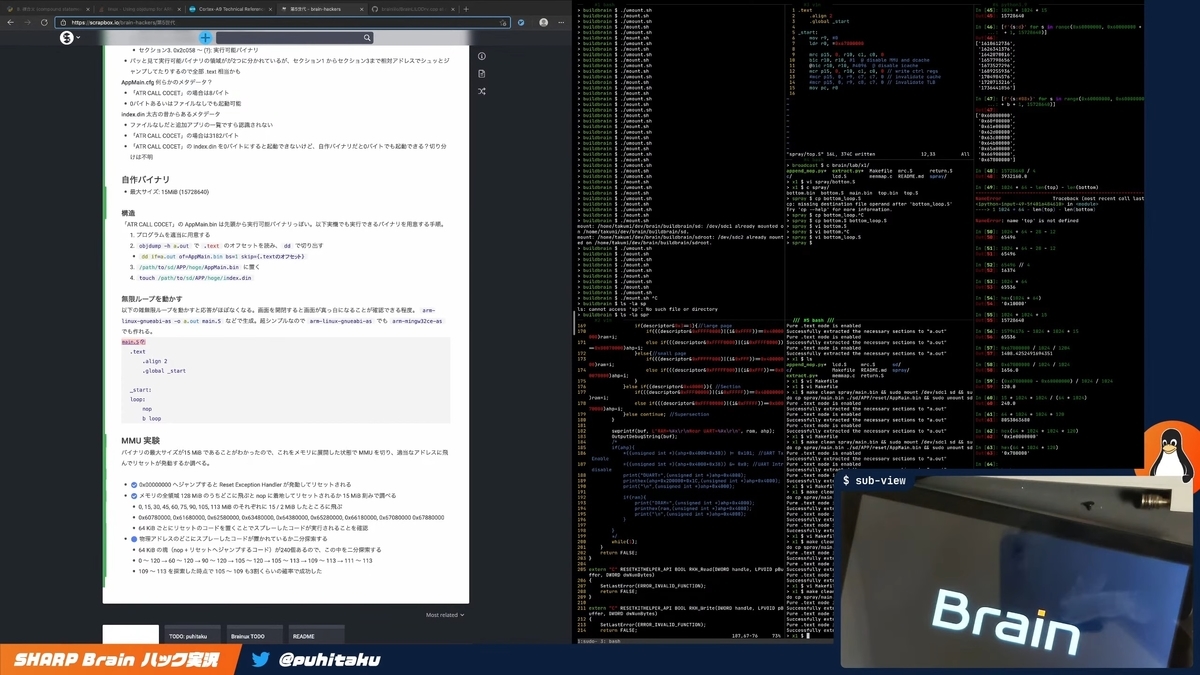Image resolution: width=1200 pixels, height=675 pixels.
Task: Click the 'MMU 実験' heading
Action: (140, 440)
